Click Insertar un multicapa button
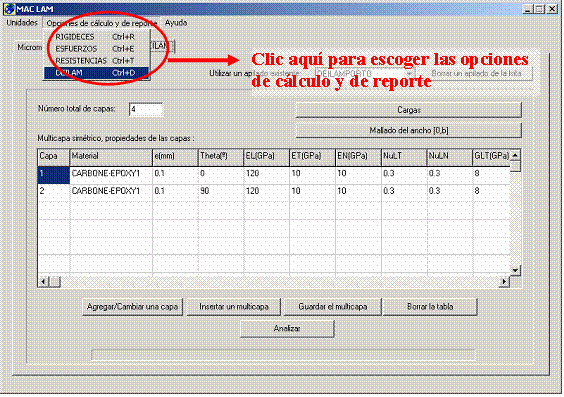The width and height of the screenshot is (564, 397). (x=234, y=307)
